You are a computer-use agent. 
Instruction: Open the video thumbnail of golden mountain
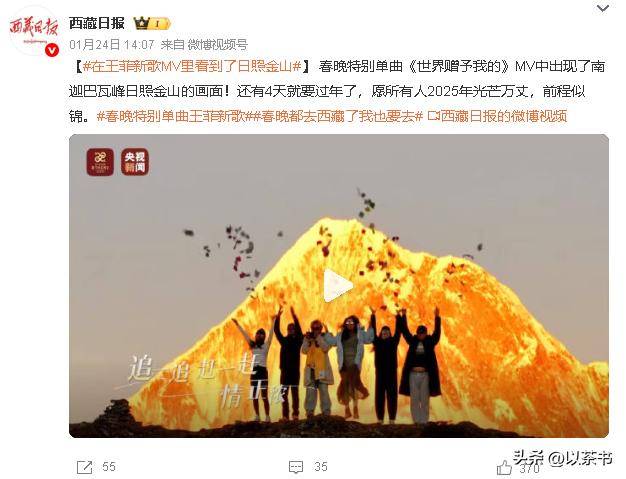[339, 286]
